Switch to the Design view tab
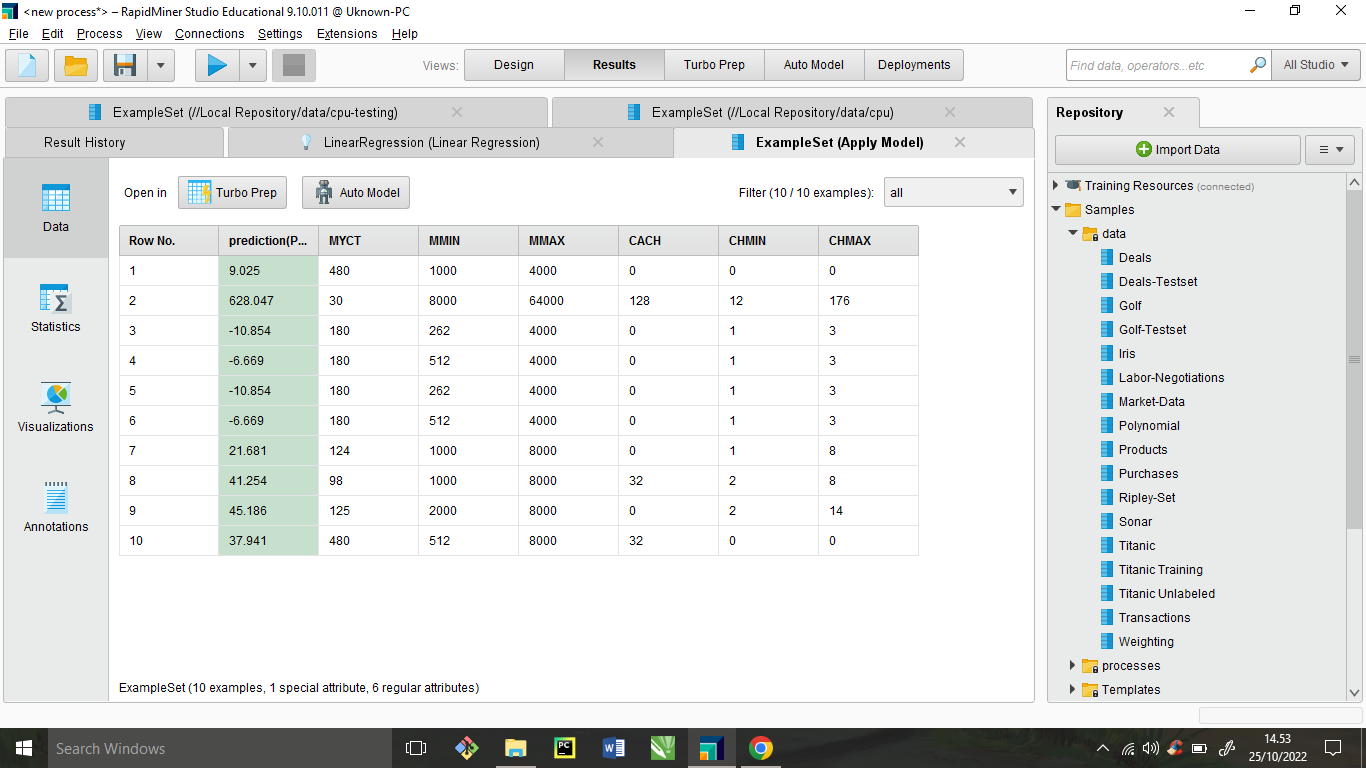The image size is (1366, 768). click(513, 64)
